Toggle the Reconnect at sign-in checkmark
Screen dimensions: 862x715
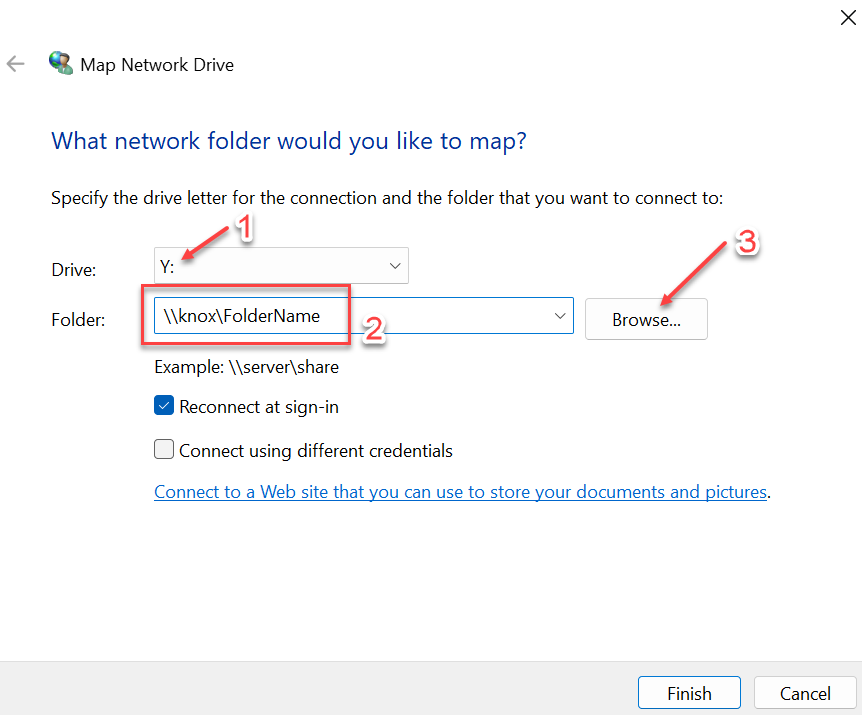click(x=163, y=406)
